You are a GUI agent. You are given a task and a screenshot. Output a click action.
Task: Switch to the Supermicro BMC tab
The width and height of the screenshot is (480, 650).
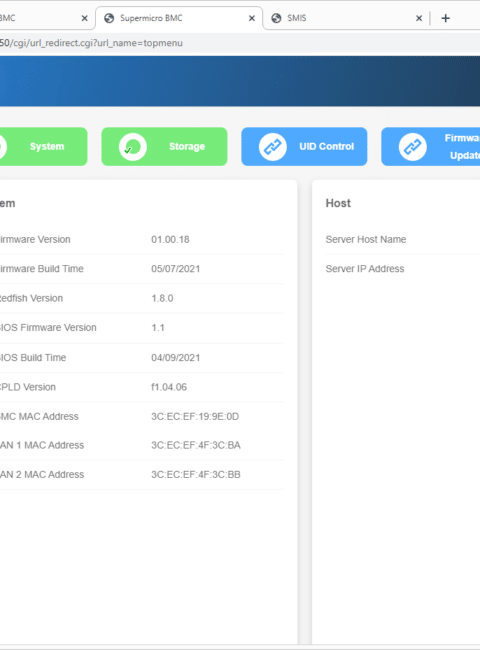click(x=179, y=18)
